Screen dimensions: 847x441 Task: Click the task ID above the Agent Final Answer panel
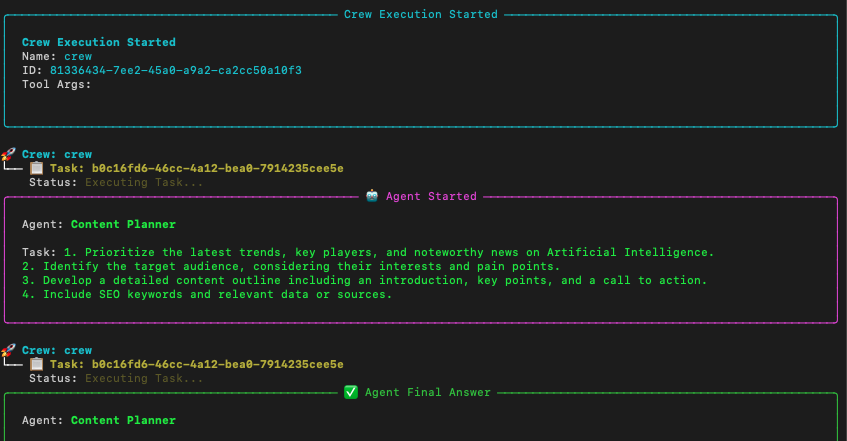[210, 364]
